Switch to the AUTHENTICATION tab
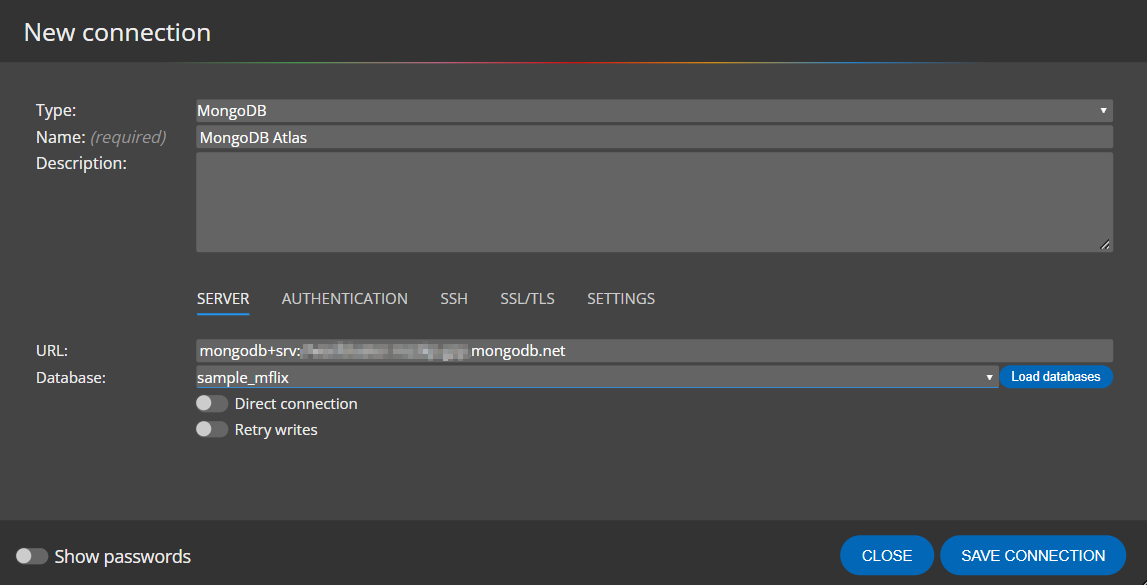The width and height of the screenshot is (1147, 585). tap(344, 298)
